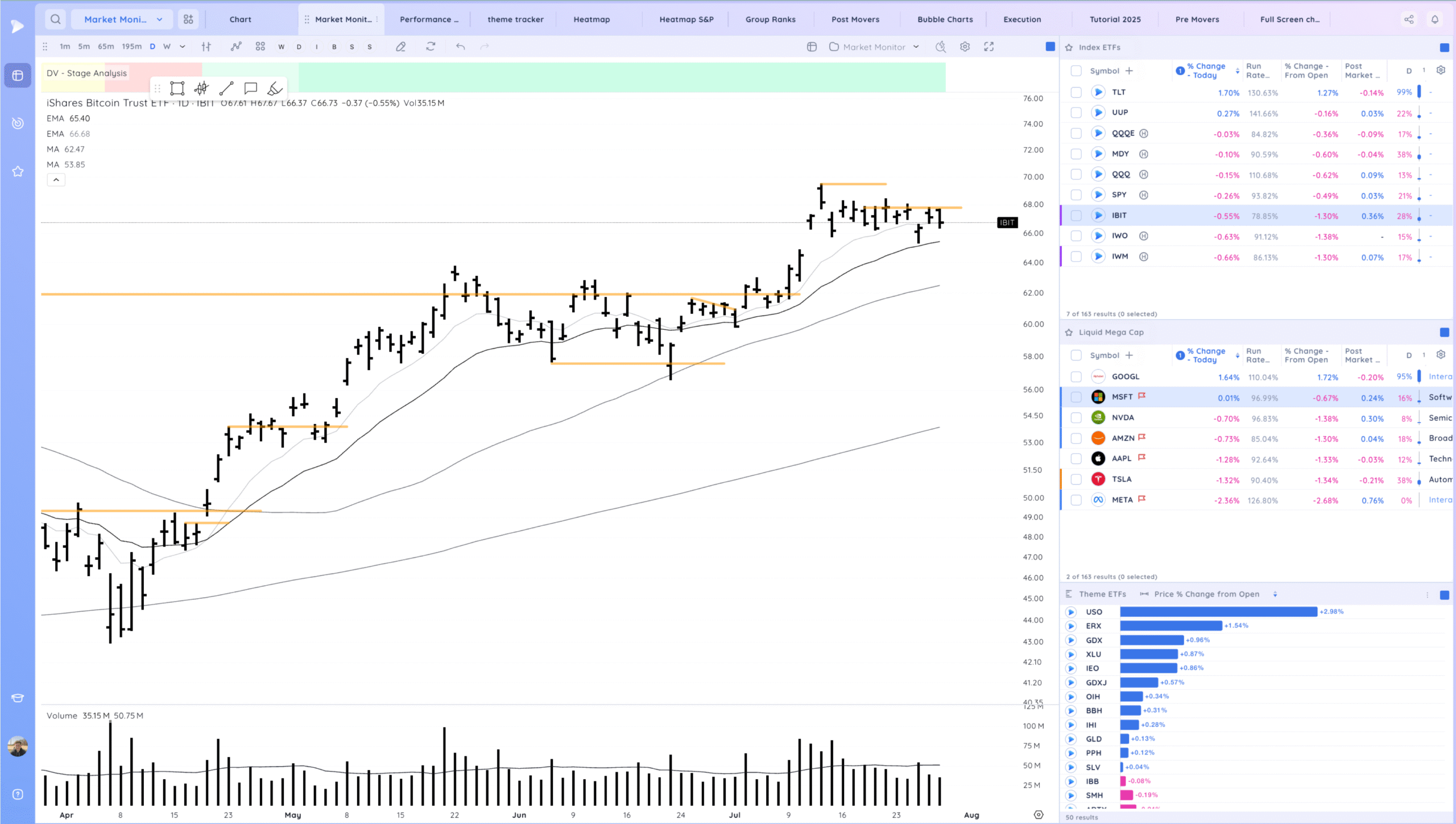The height and width of the screenshot is (824, 1456).
Task: Click the USO bar in Theme ETFs
Action: tap(1218, 612)
